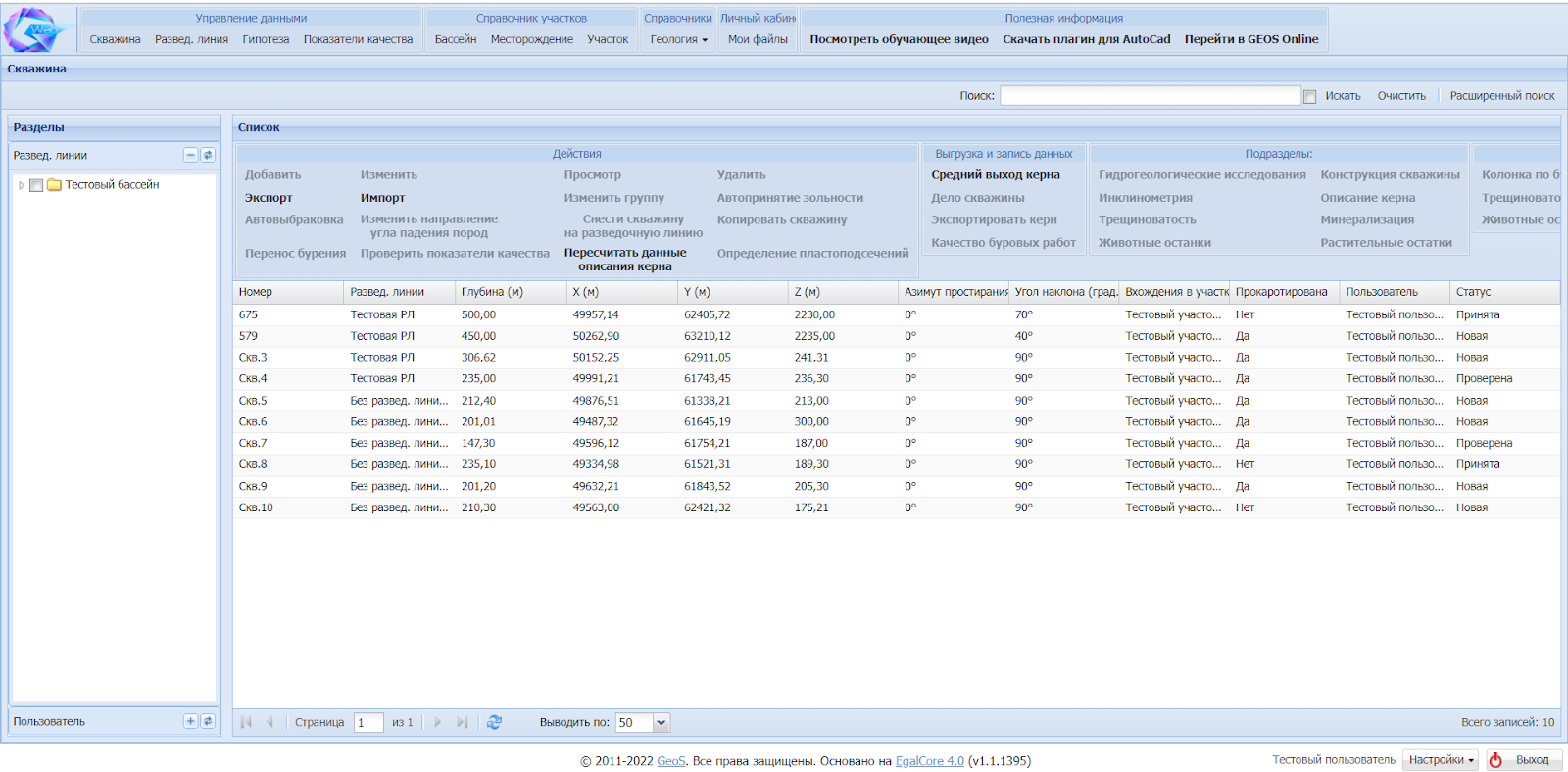
Task: Click depth value 306,62
Action: point(478,358)
